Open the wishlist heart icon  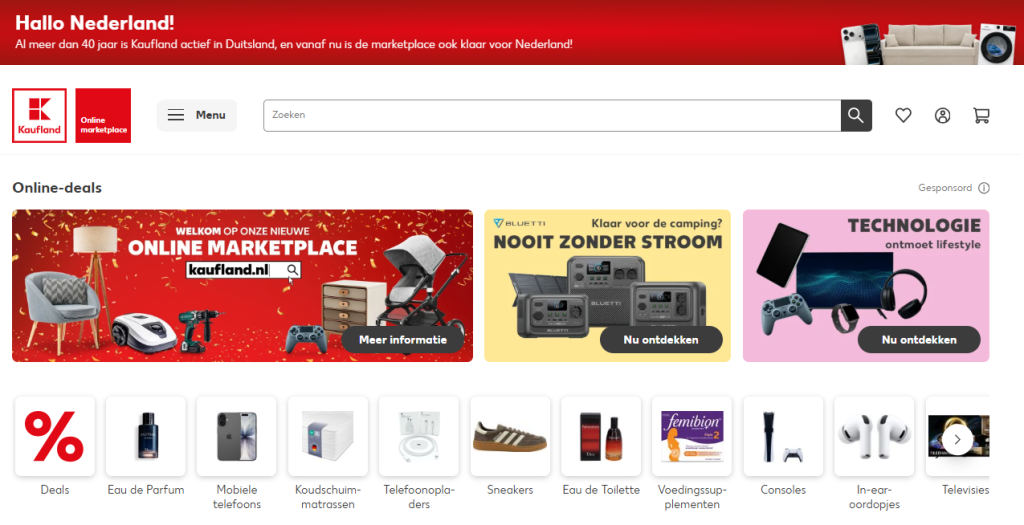coord(903,116)
